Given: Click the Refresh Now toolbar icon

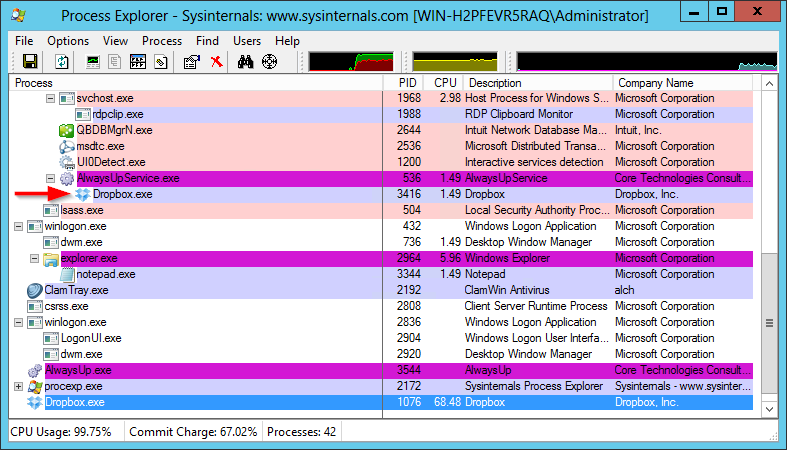Looking at the screenshot, I should (62, 62).
